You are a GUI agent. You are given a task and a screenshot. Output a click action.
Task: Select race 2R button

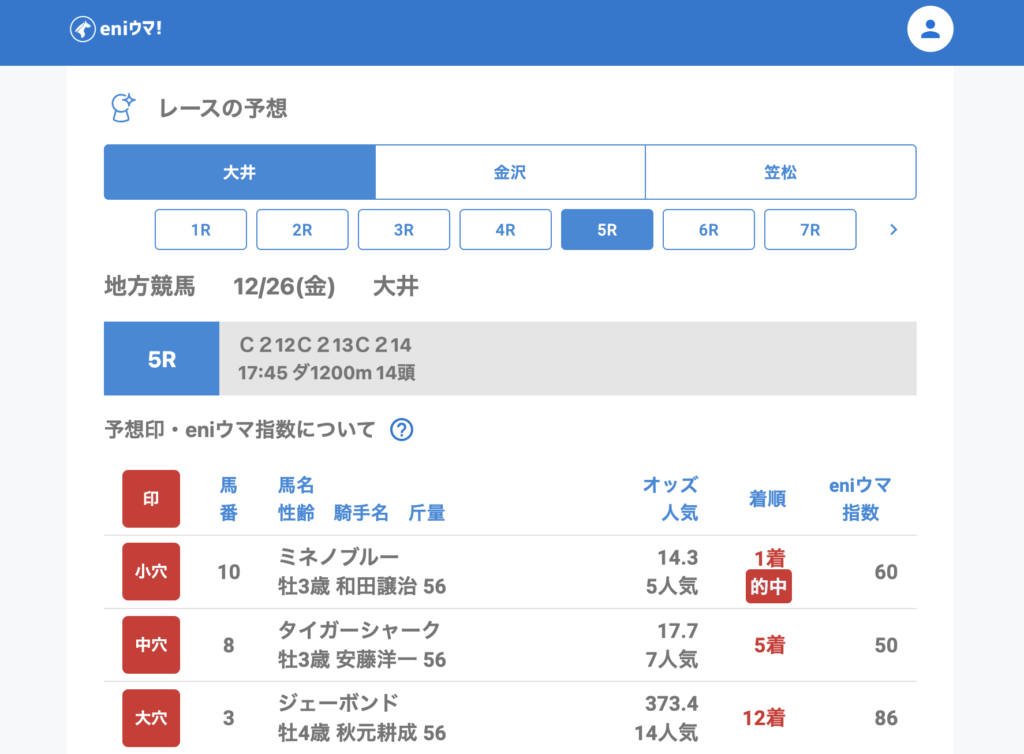click(x=302, y=230)
